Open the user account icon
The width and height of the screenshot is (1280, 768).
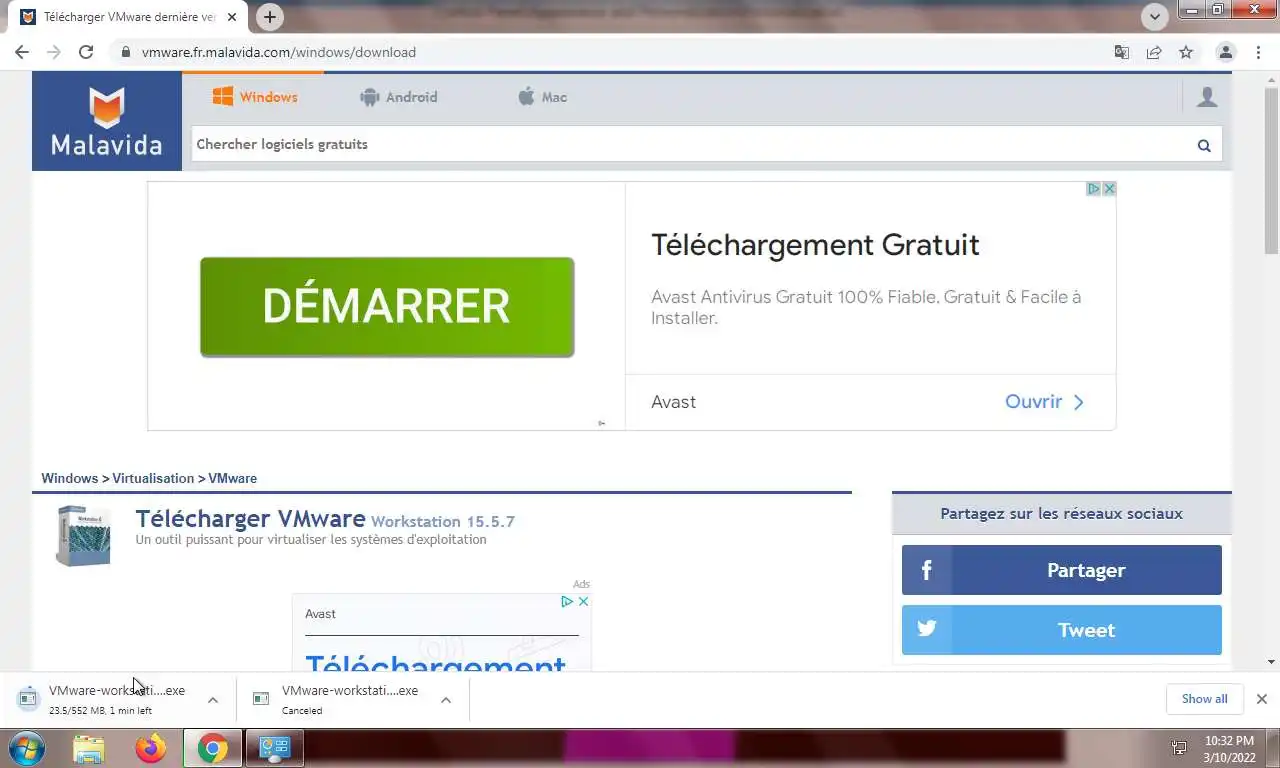1207,97
